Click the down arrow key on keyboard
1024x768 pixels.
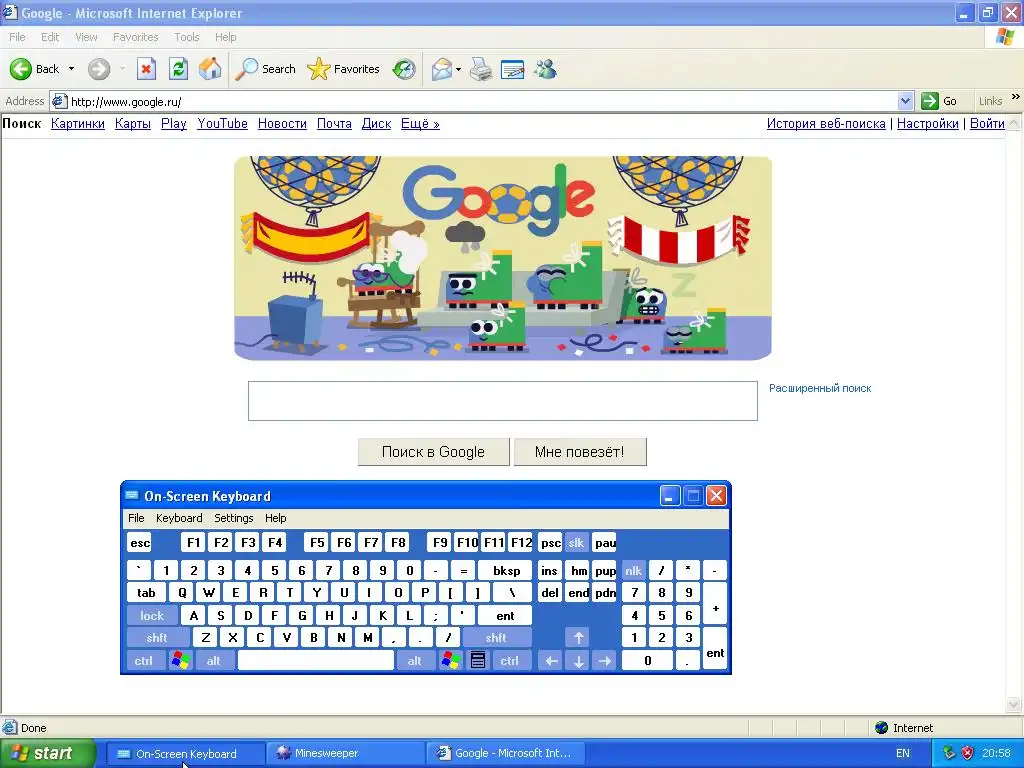point(578,660)
